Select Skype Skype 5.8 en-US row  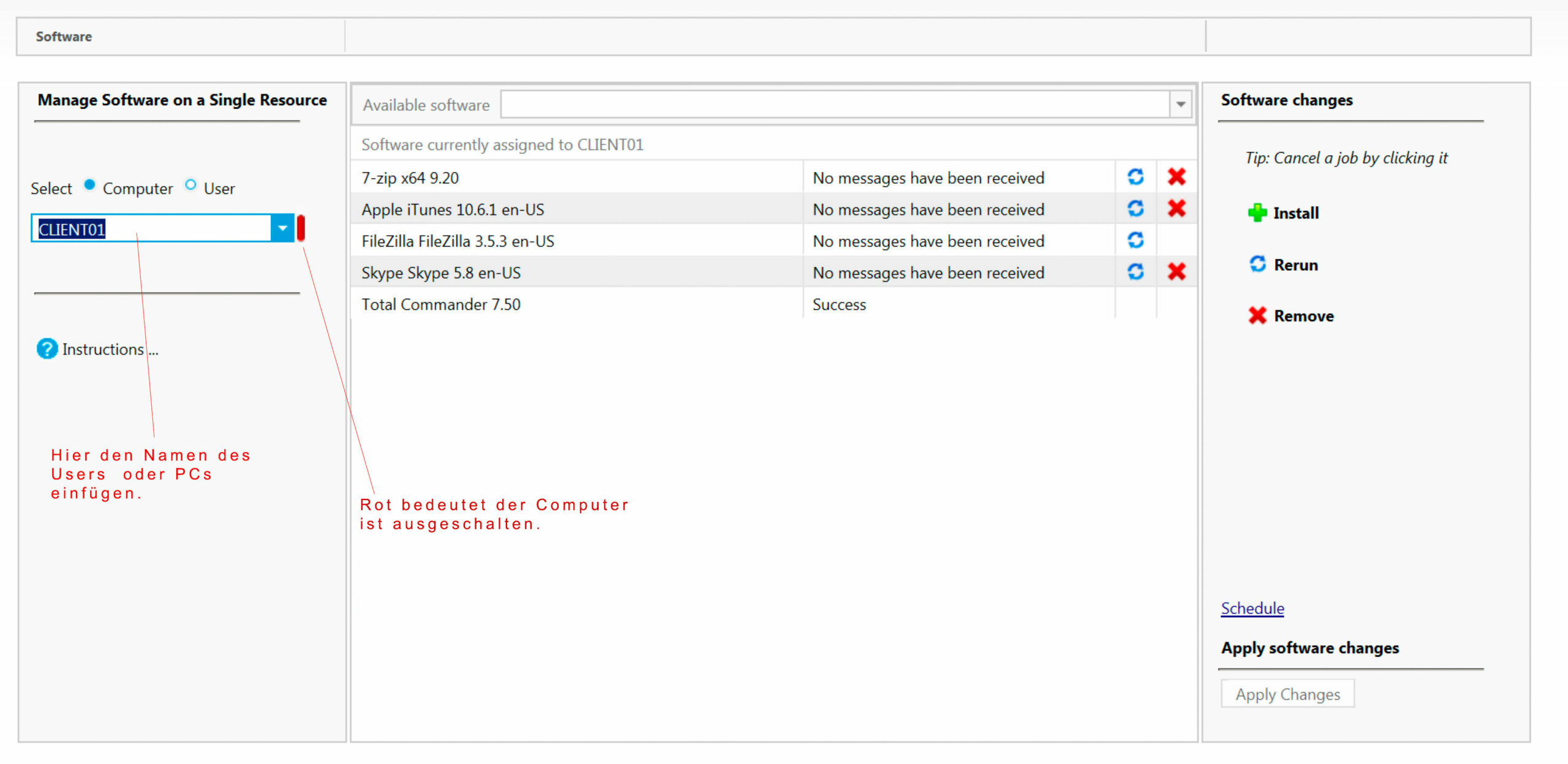pyautogui.click(x=774, y=272)
